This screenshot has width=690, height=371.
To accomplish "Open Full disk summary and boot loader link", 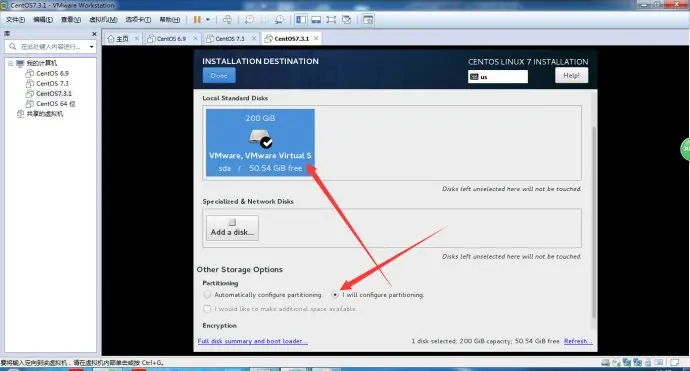I will pos(253,341).
